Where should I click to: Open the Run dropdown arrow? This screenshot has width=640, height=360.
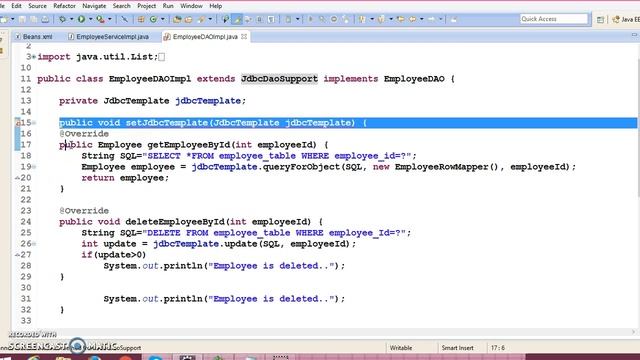[x=90, y=19]
